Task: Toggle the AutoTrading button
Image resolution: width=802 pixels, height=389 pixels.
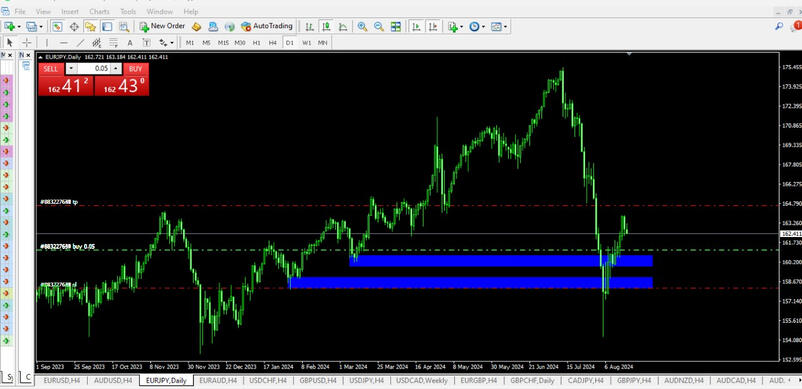Action: coord(266,26)
